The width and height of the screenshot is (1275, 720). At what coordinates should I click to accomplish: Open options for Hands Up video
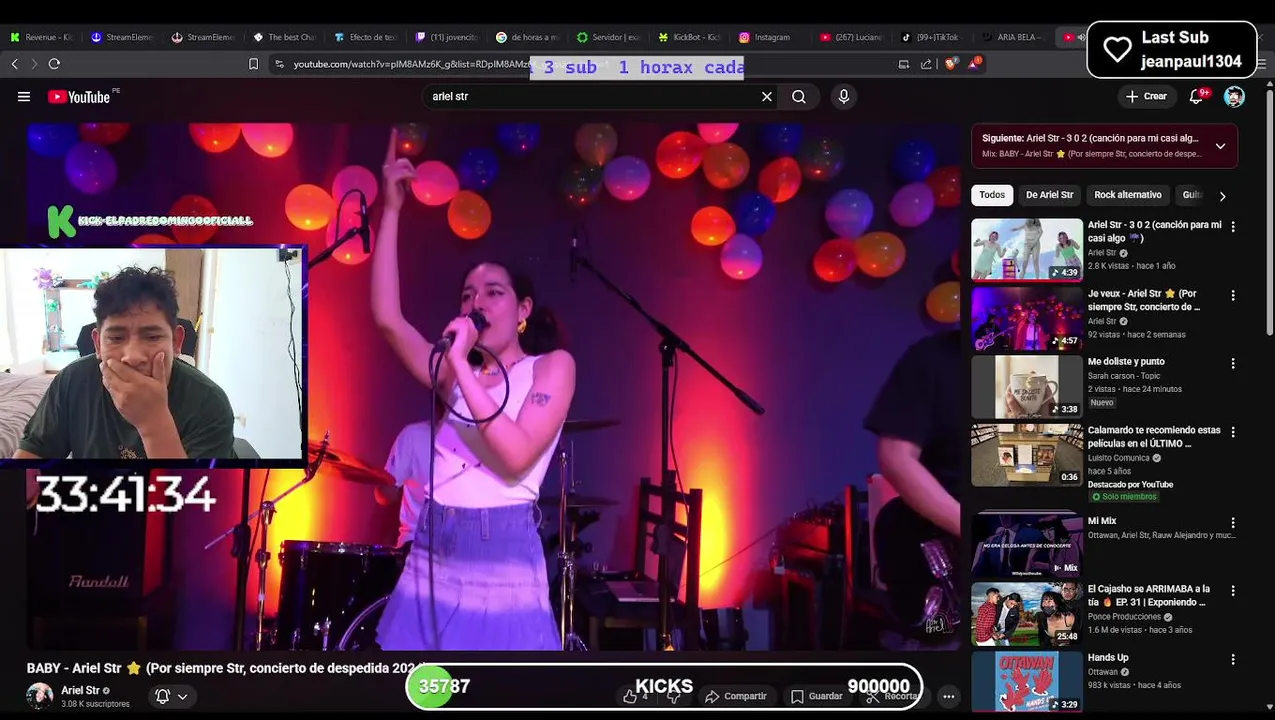pyautogui.click(x=1233, y=660)
